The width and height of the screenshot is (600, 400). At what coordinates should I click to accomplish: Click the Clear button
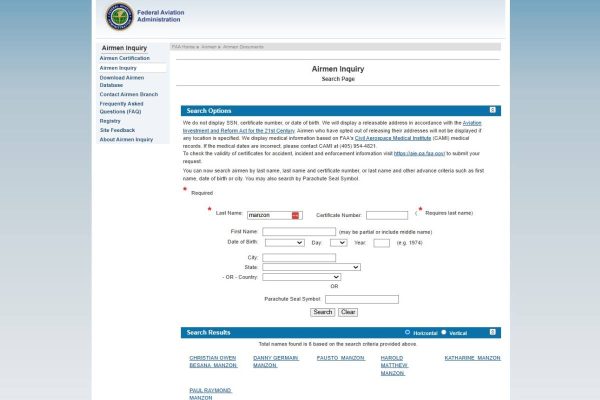pyautogui.click(x=348, y=312)
